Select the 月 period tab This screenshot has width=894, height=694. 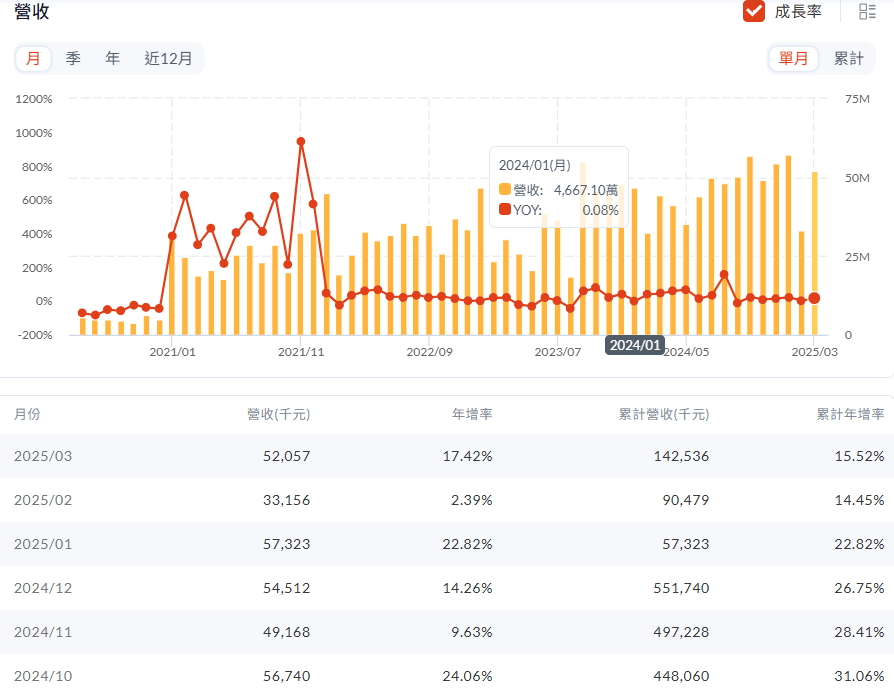[x=33, y=58]
